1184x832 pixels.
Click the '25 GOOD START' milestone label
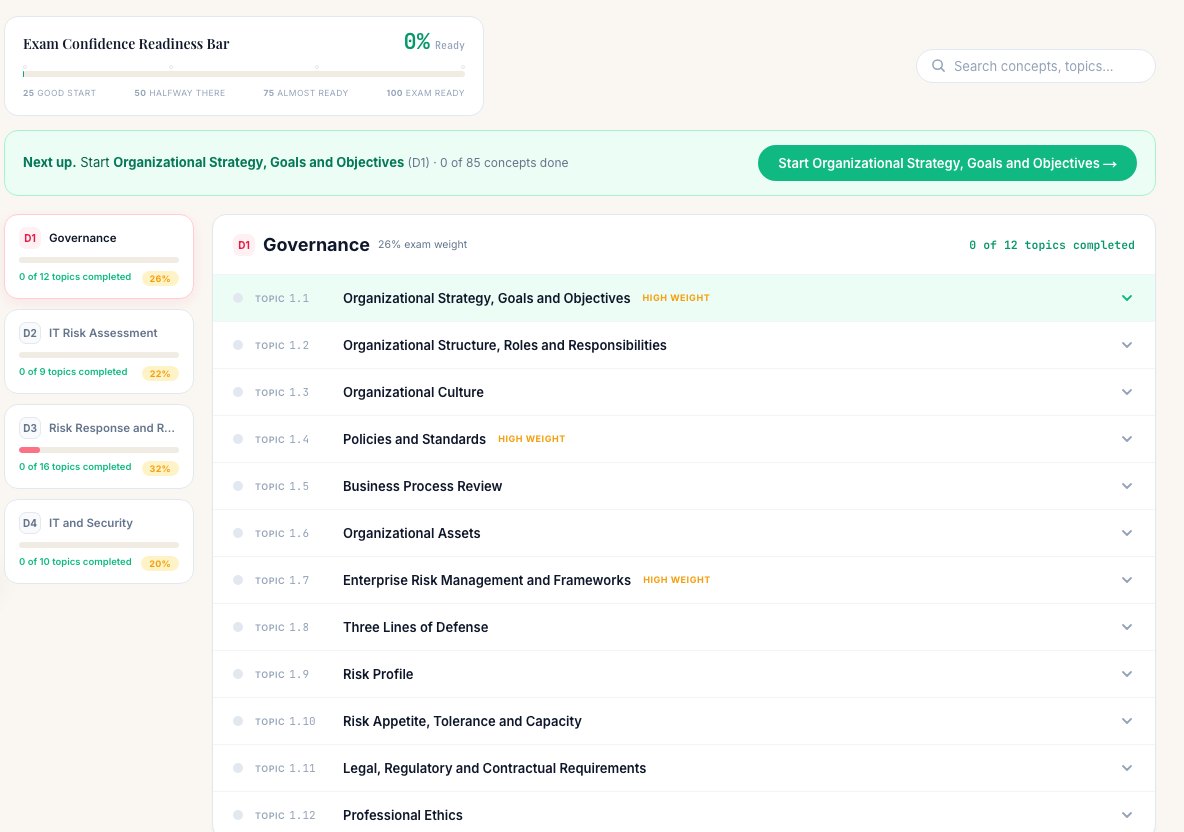point(60,93)
